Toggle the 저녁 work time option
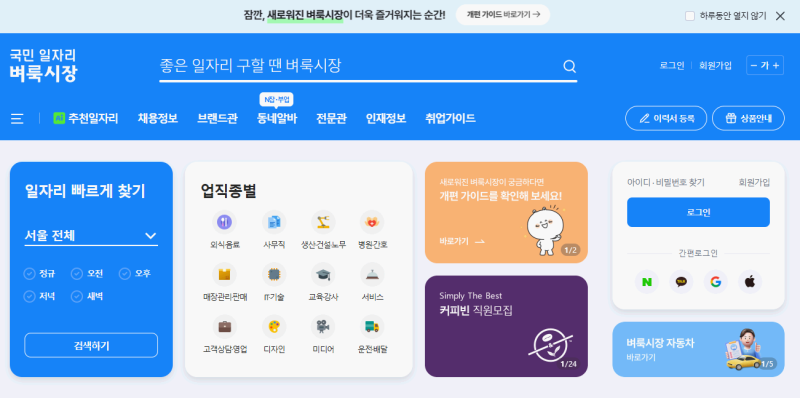 click(x=39, y=296)
